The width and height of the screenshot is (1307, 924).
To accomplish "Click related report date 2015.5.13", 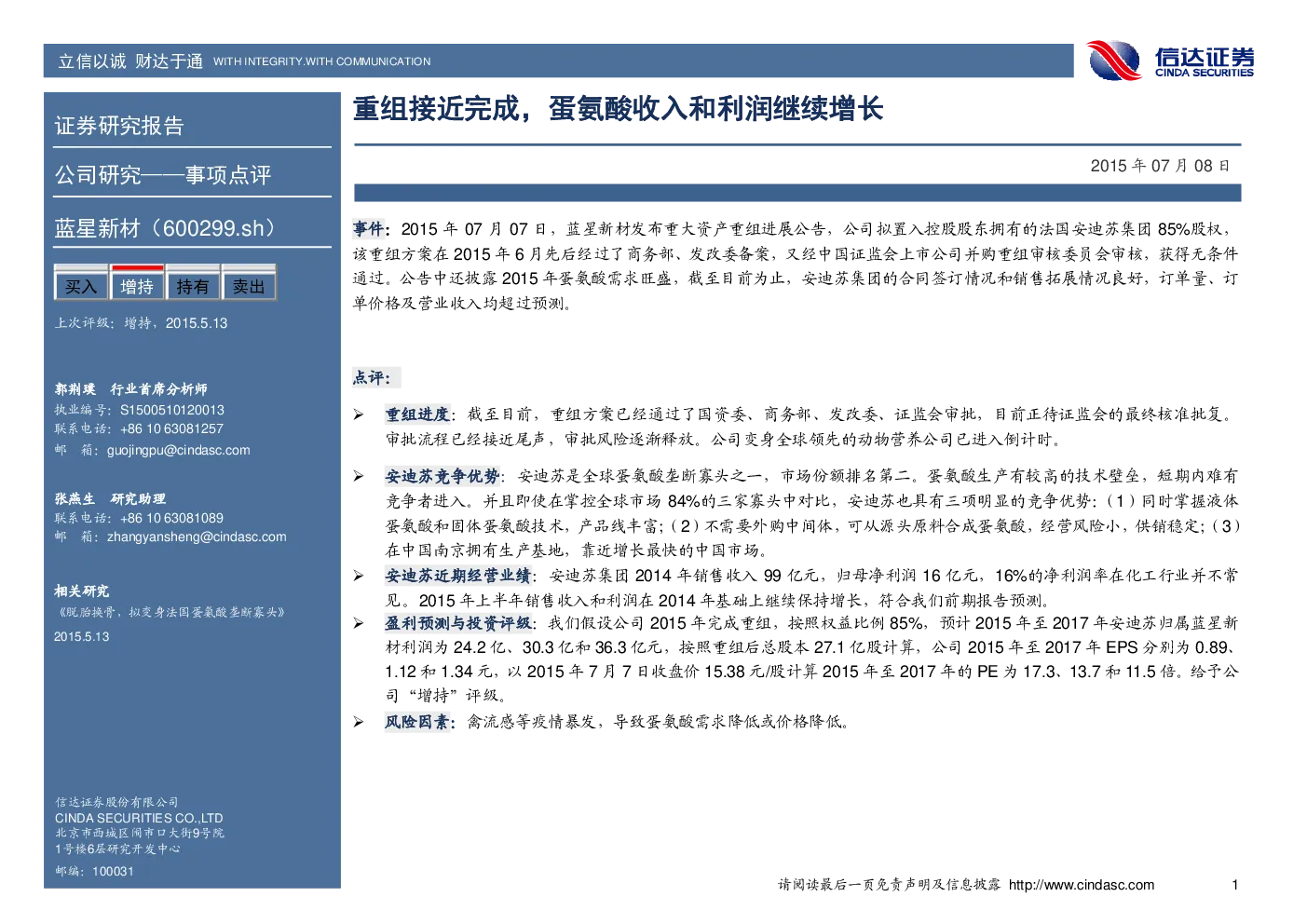I will [x=82, y=636].
